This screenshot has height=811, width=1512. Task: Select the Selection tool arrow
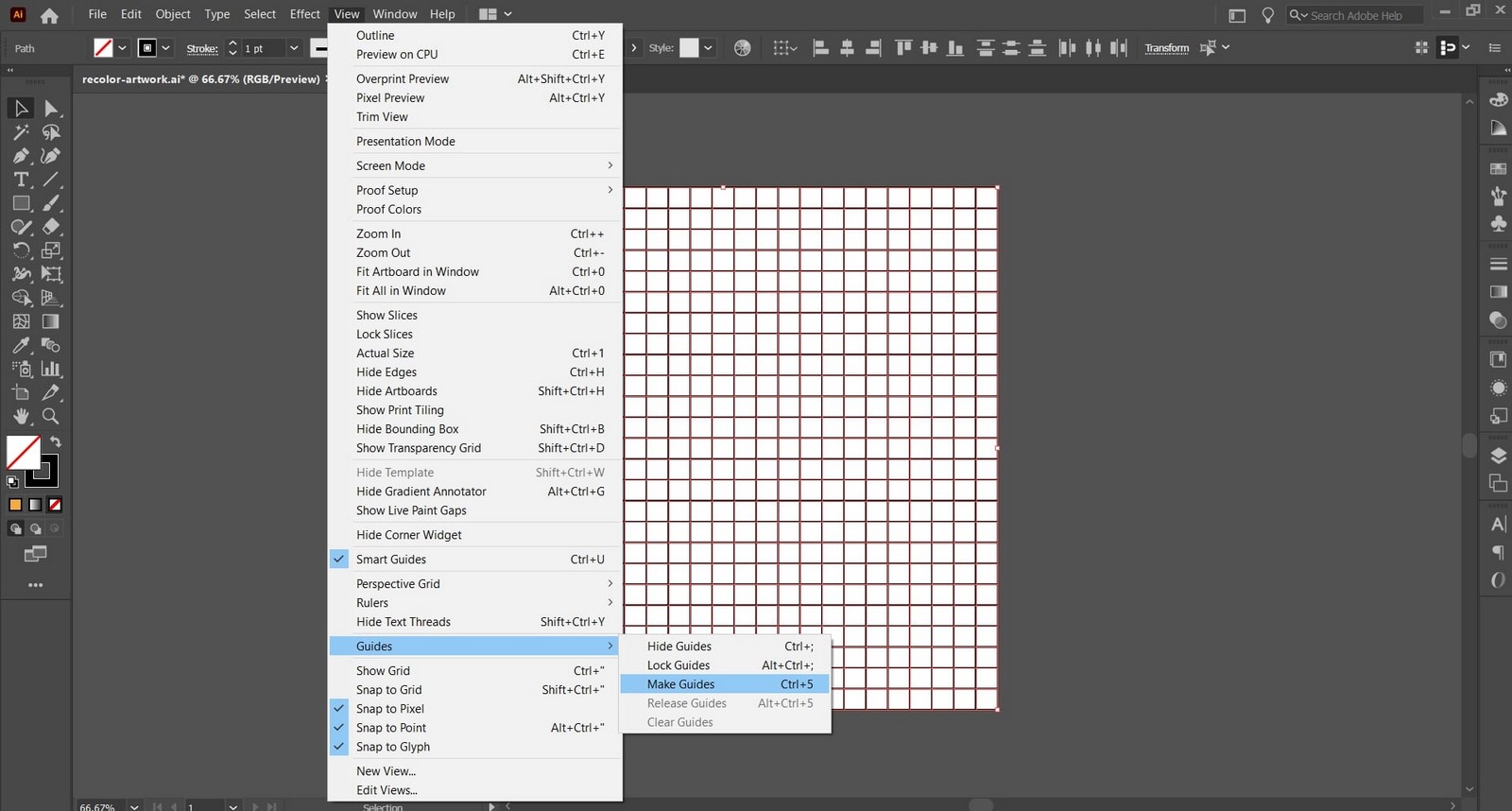click(21, 109)
